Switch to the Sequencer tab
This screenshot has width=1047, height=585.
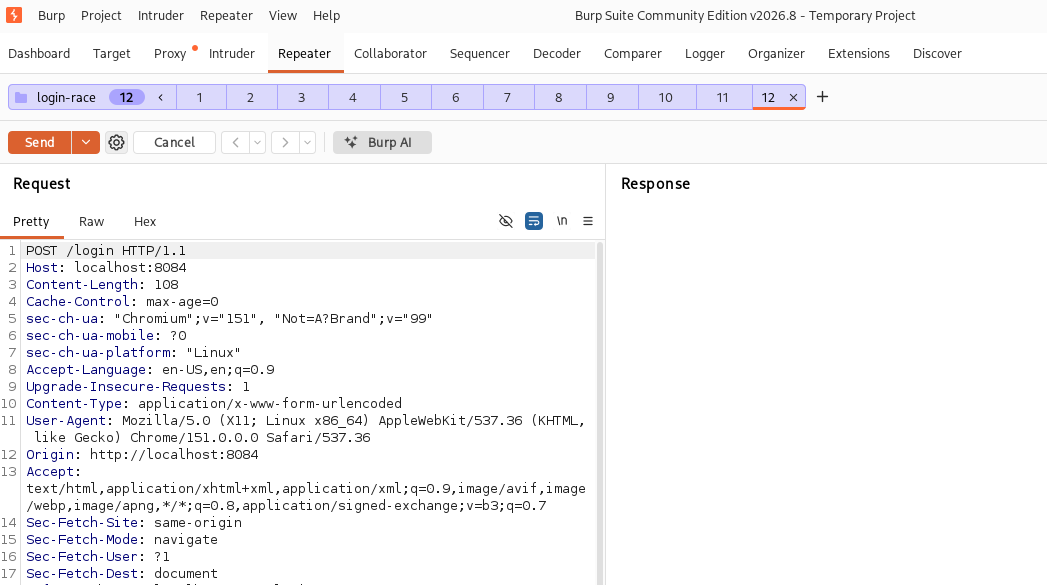479,53
